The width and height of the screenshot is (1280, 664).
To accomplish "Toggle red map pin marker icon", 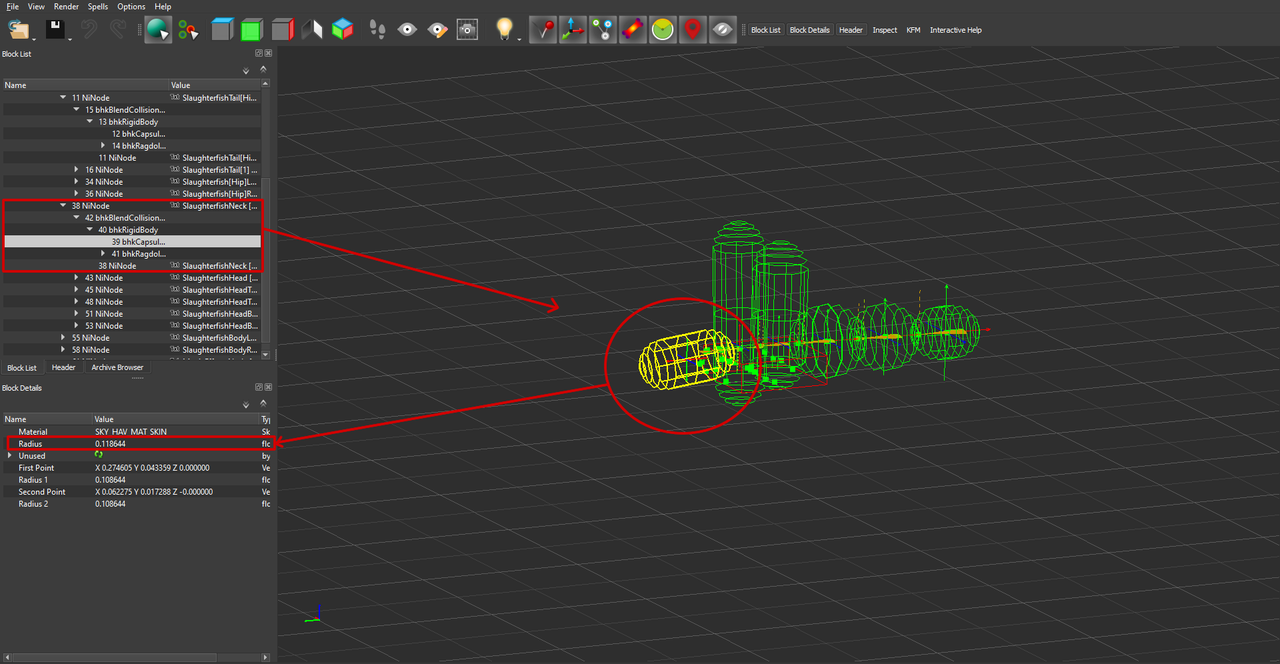I will click(x=692, y=29).
